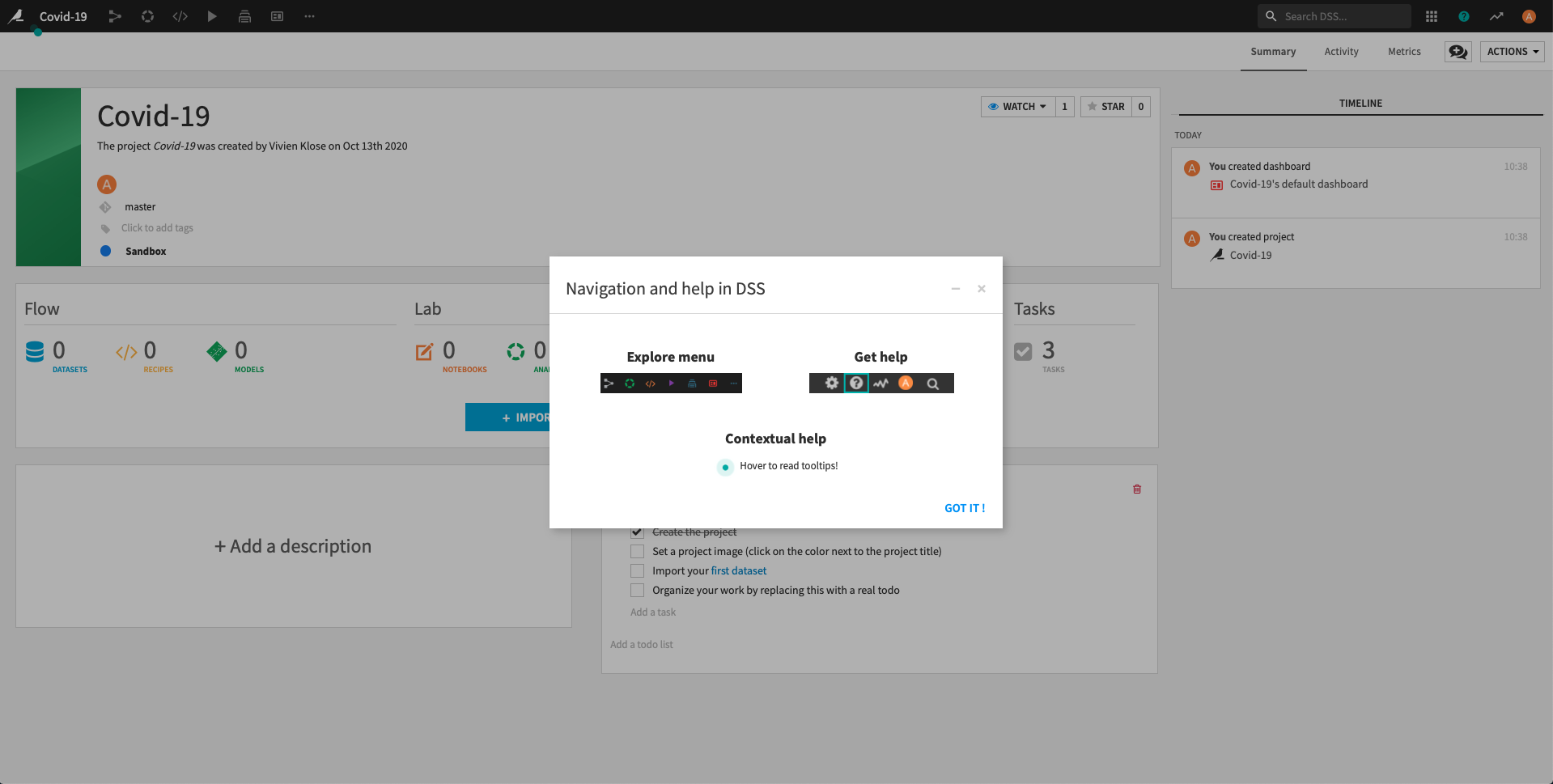Open the Code notebooks icon in navbar
The image size is (1553, 784).
[x=180, y=16]
